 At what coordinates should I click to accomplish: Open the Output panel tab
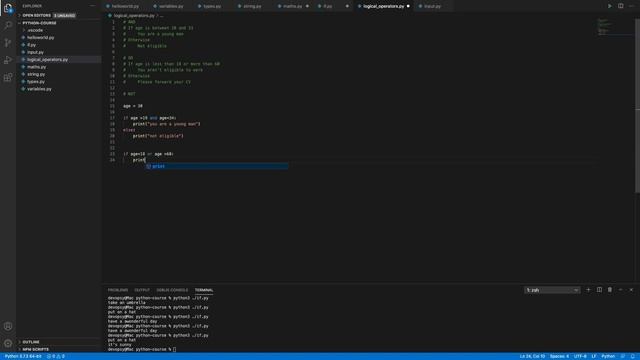(142, 290)
